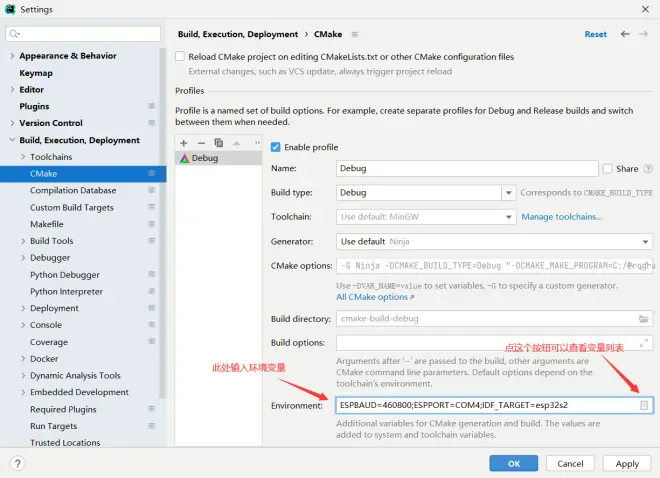Click the project icon on the Makefile row
This screenshot has width=660, height=478.
[152, 224]
